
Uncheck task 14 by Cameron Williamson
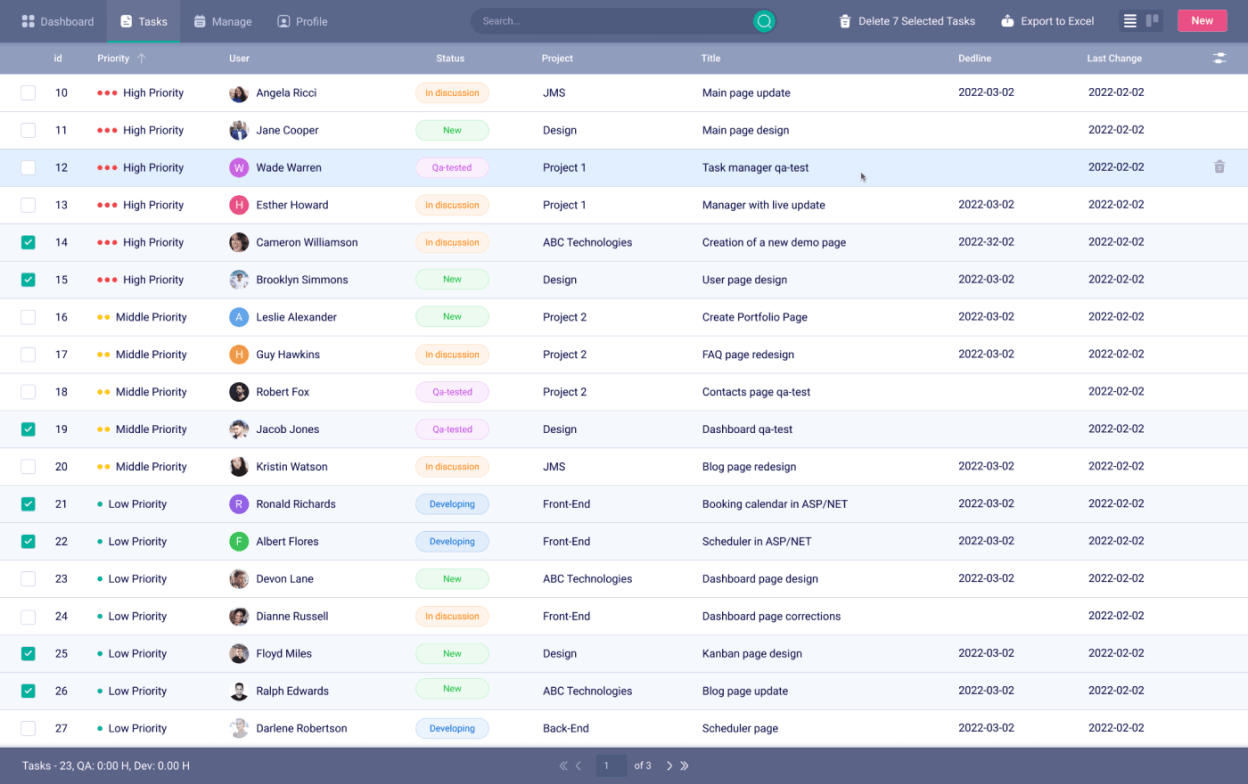pos(27,242)
